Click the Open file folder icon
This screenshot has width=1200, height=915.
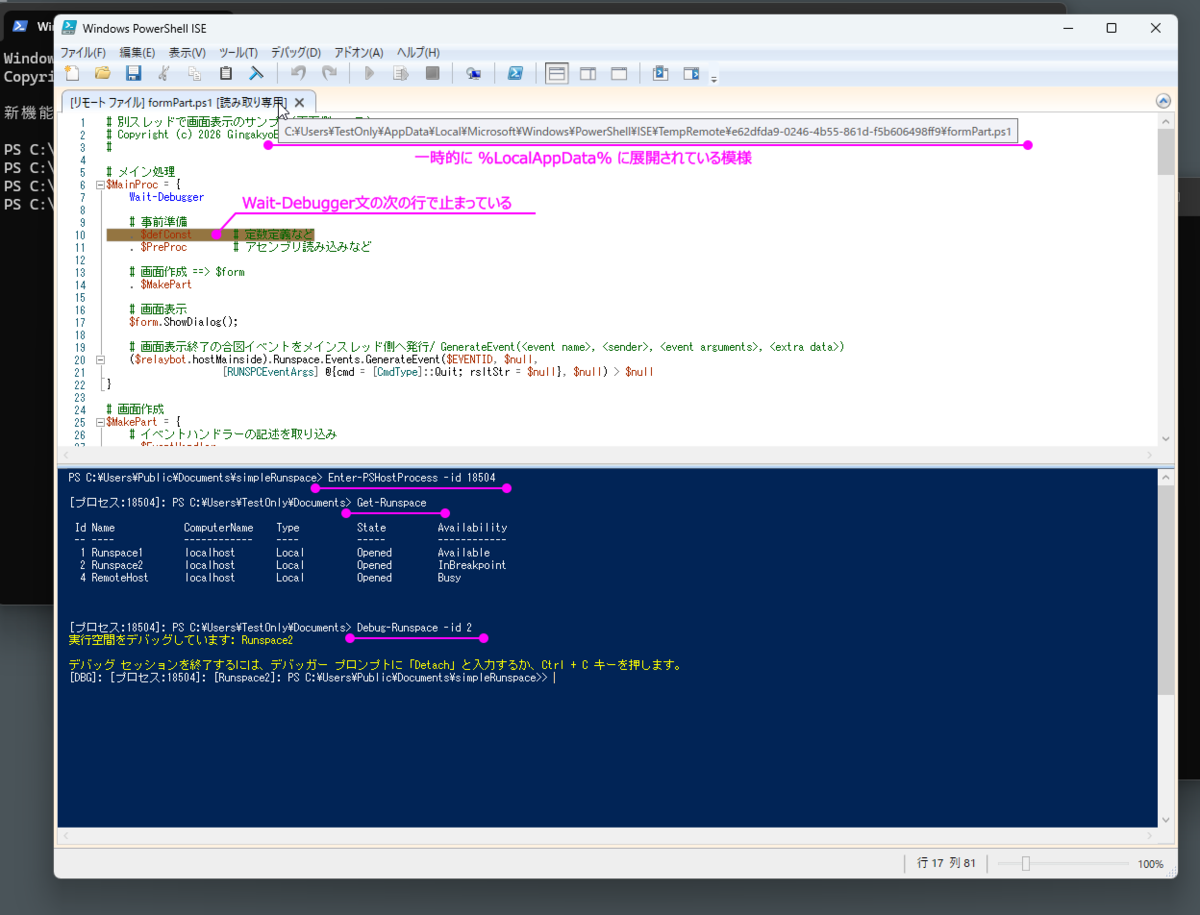102,73
